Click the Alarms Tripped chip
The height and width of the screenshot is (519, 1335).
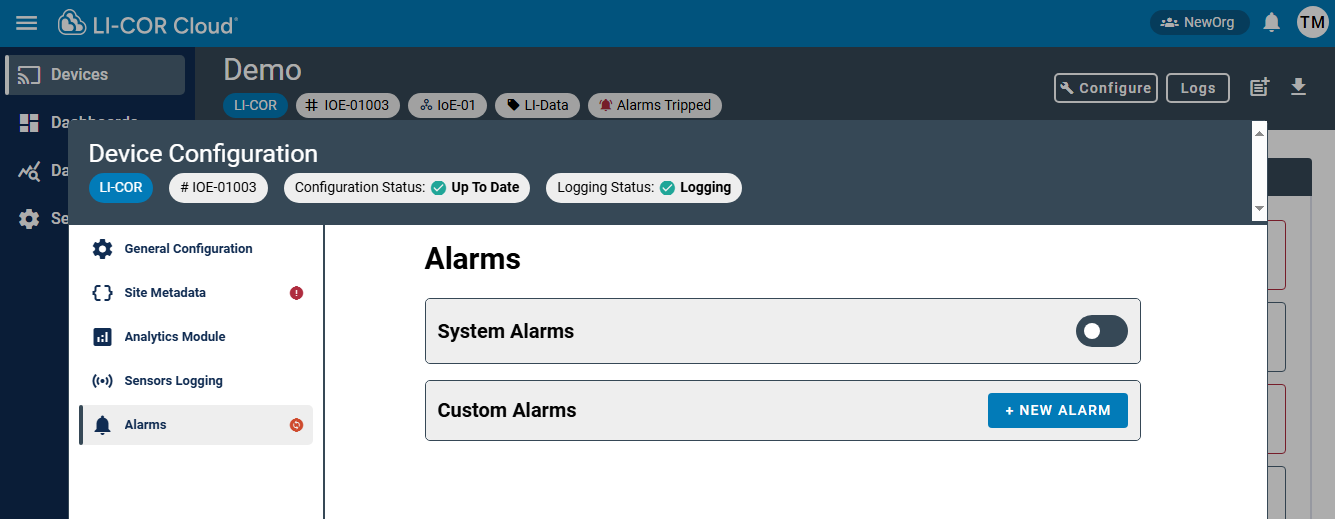click(x=654, y=105)
